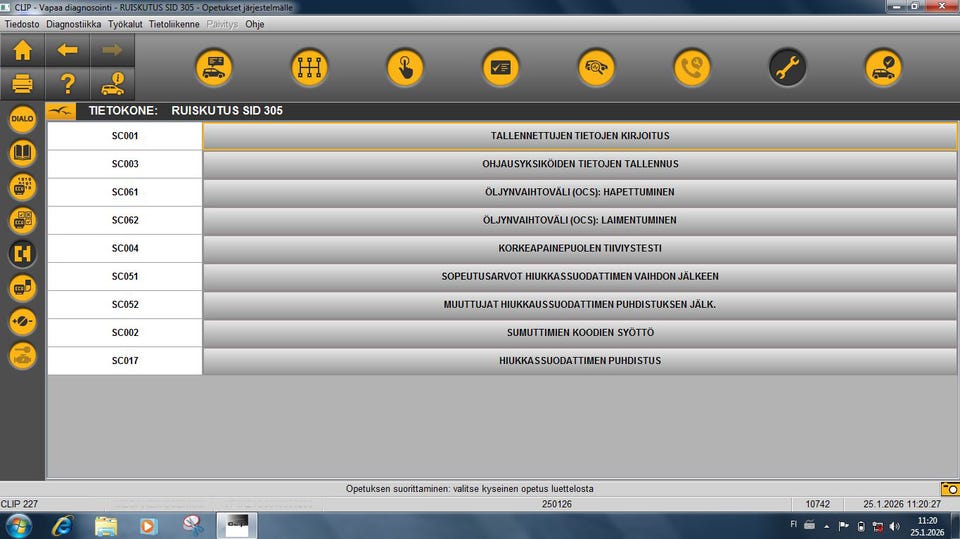Image resolution: width=960 pixels, height=539 pixels.
Task: Click the 10742 status bar value
Action: [817, 504]
